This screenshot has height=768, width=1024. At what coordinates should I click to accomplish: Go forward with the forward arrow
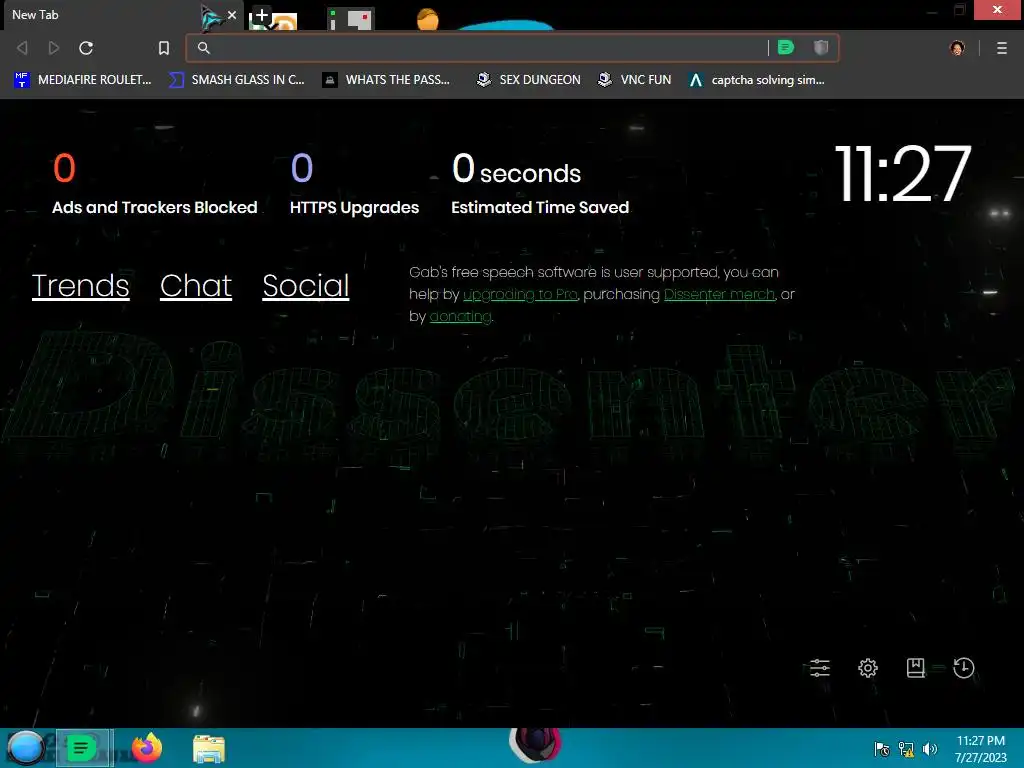point(54,48)
